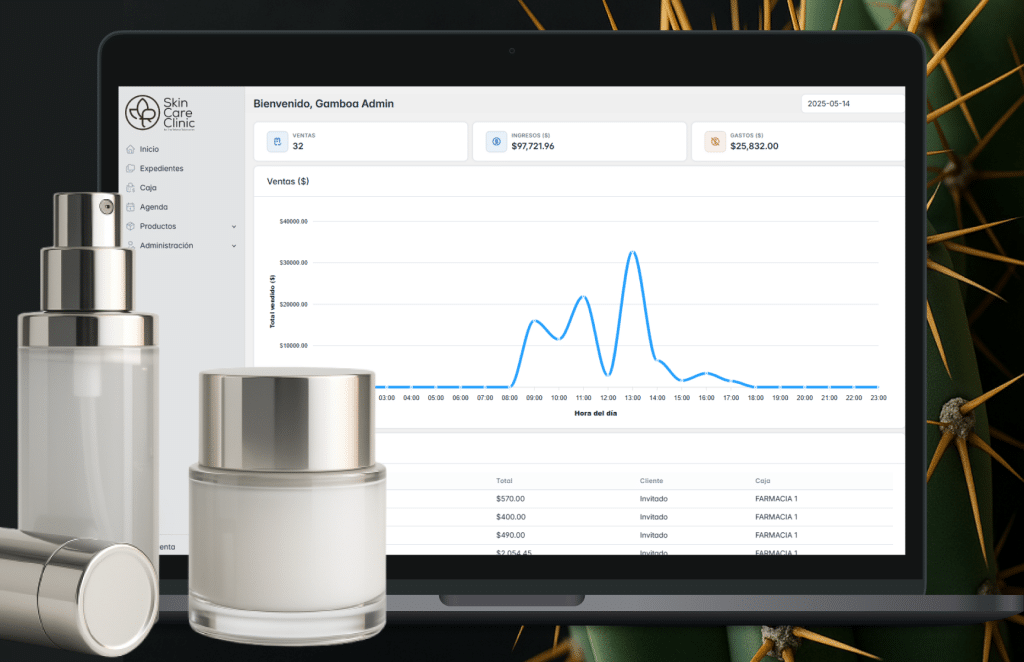Click the Ventas card cart icon
Screen dimensions: 1024x662
point(277,142)
